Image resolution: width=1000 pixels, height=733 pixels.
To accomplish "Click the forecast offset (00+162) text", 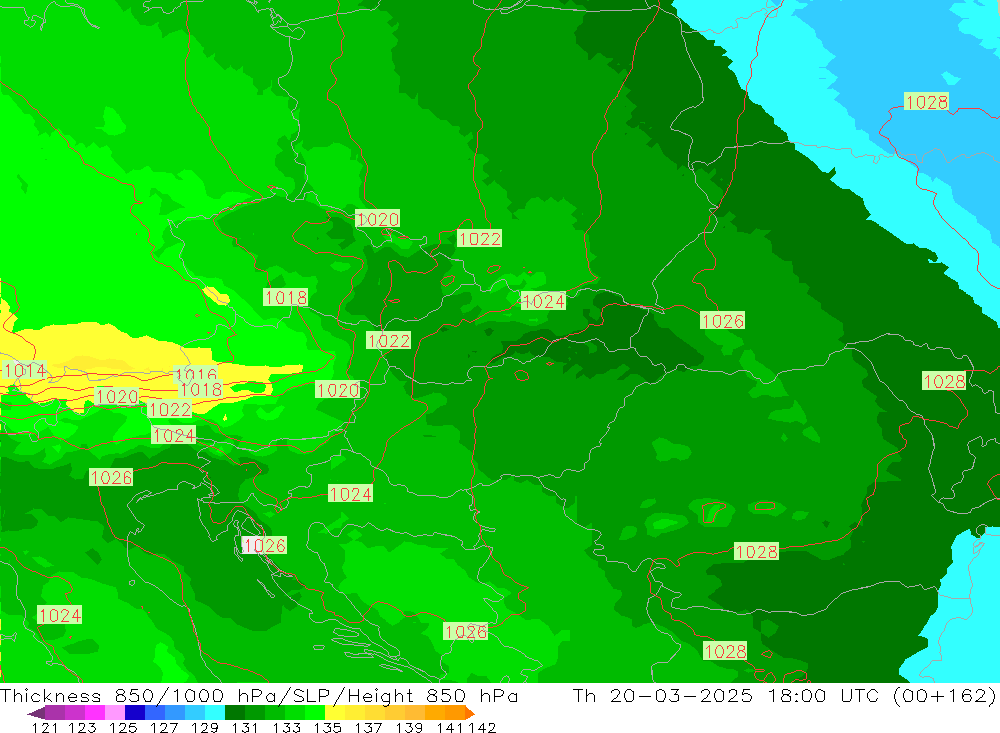I will coord(945,695).
